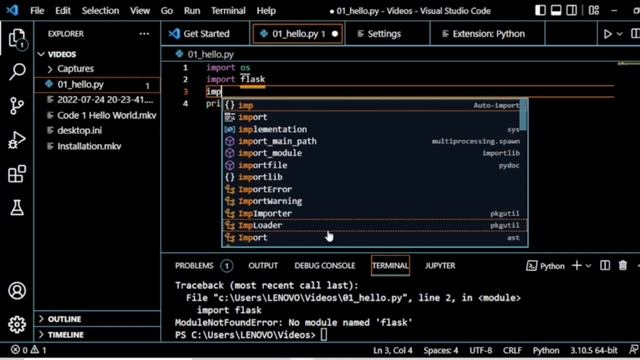The height and width of the screenshot is (360, 640).
Task: Toggle the secondary side bar layout icon
Action: (x=571, y=10)
